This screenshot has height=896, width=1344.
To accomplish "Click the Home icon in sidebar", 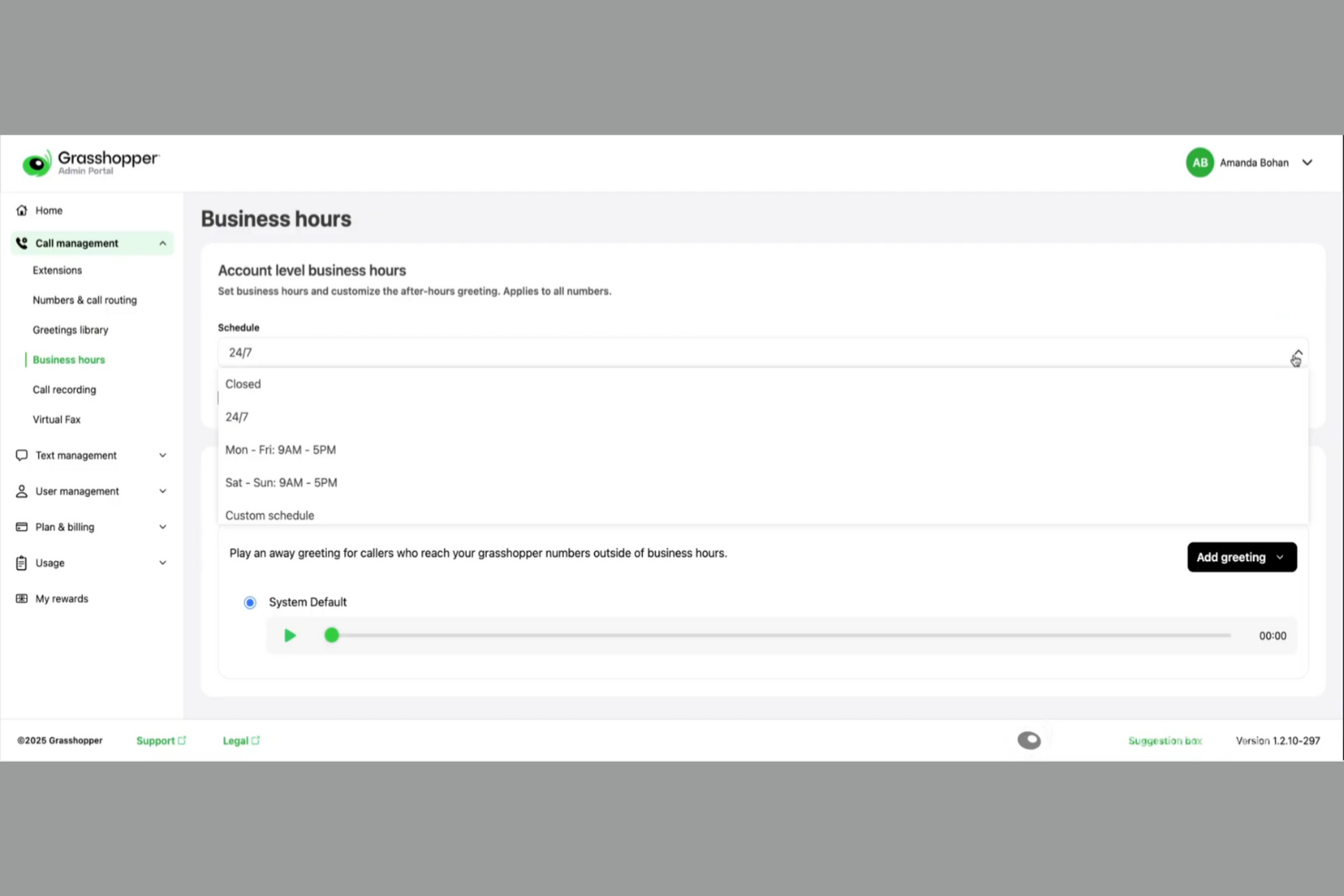I will 21,210.
